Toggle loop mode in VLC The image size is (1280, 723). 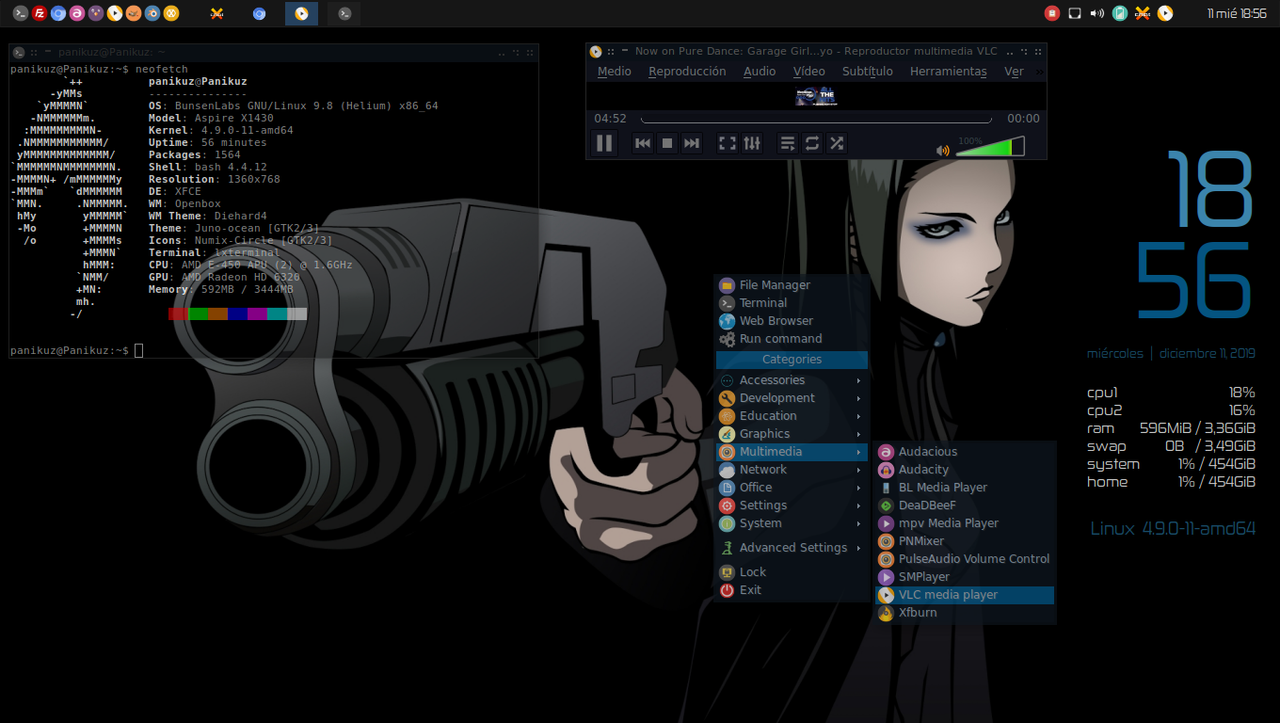point(812,143)
